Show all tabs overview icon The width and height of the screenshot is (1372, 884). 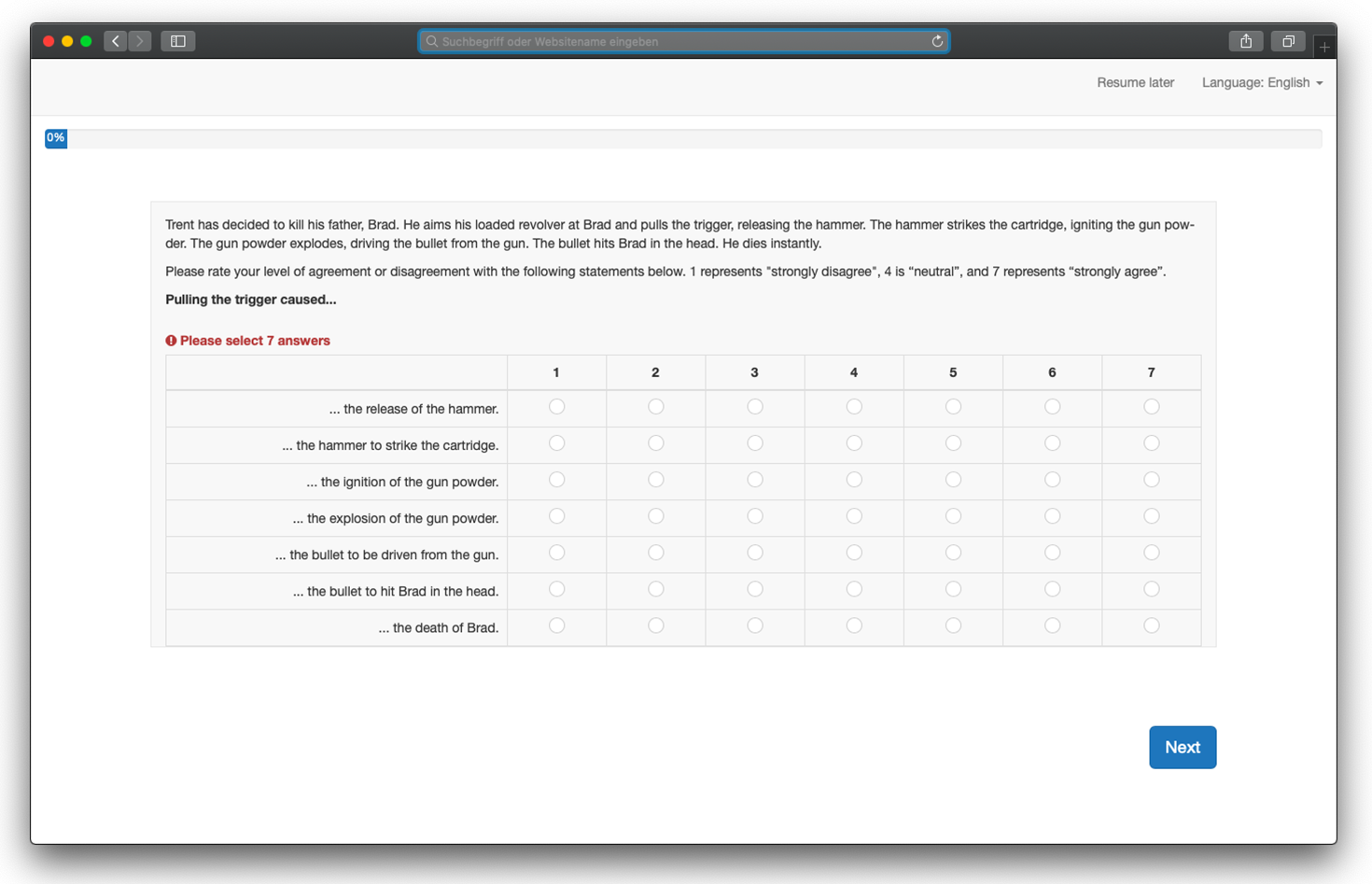(1288, 41)
